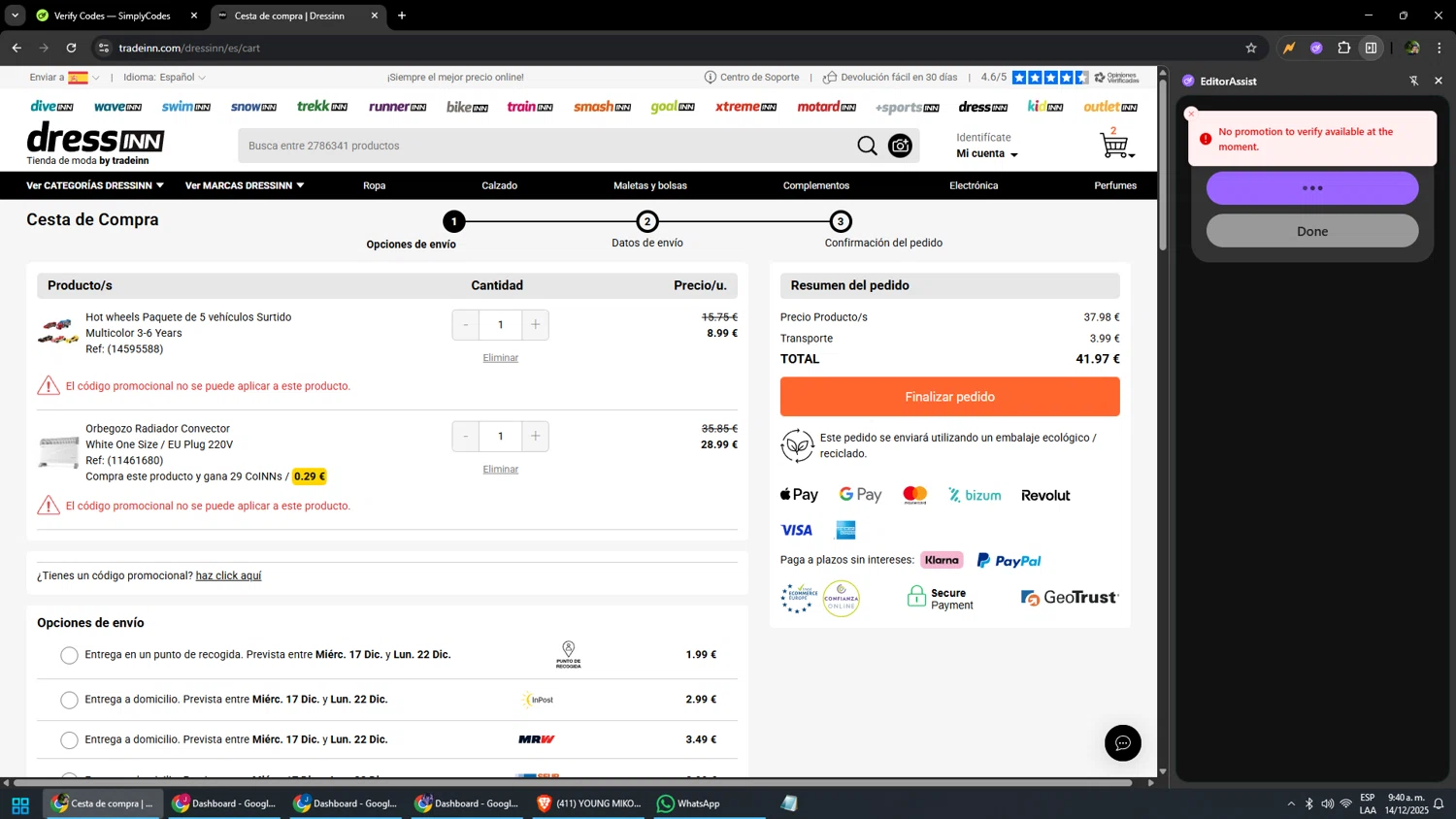The width and height of the screenshot is (1456, 819).
Task: Remove Hot wheels via Eliminar
Action: click(501, 358)
